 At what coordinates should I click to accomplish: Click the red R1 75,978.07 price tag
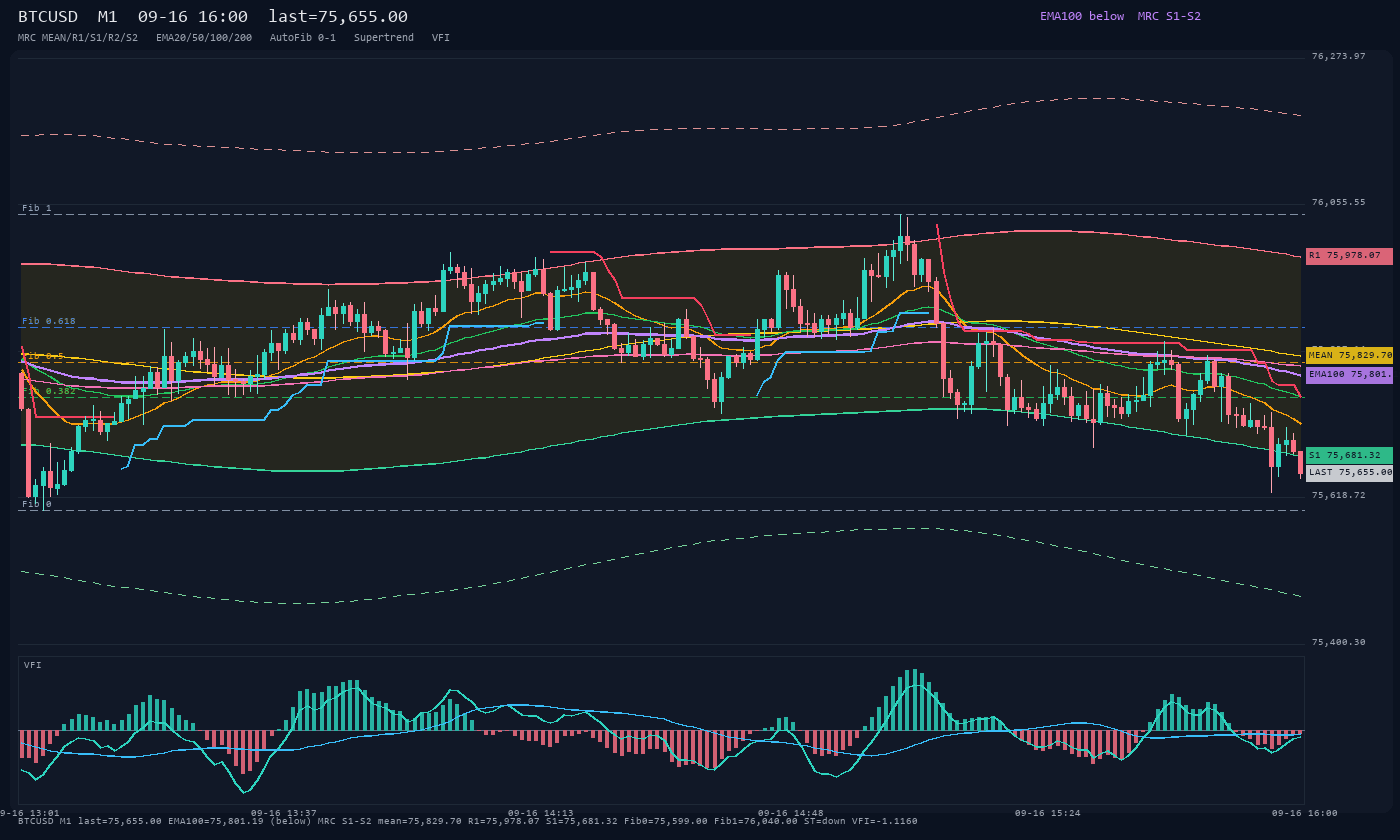coord(1349,256)
